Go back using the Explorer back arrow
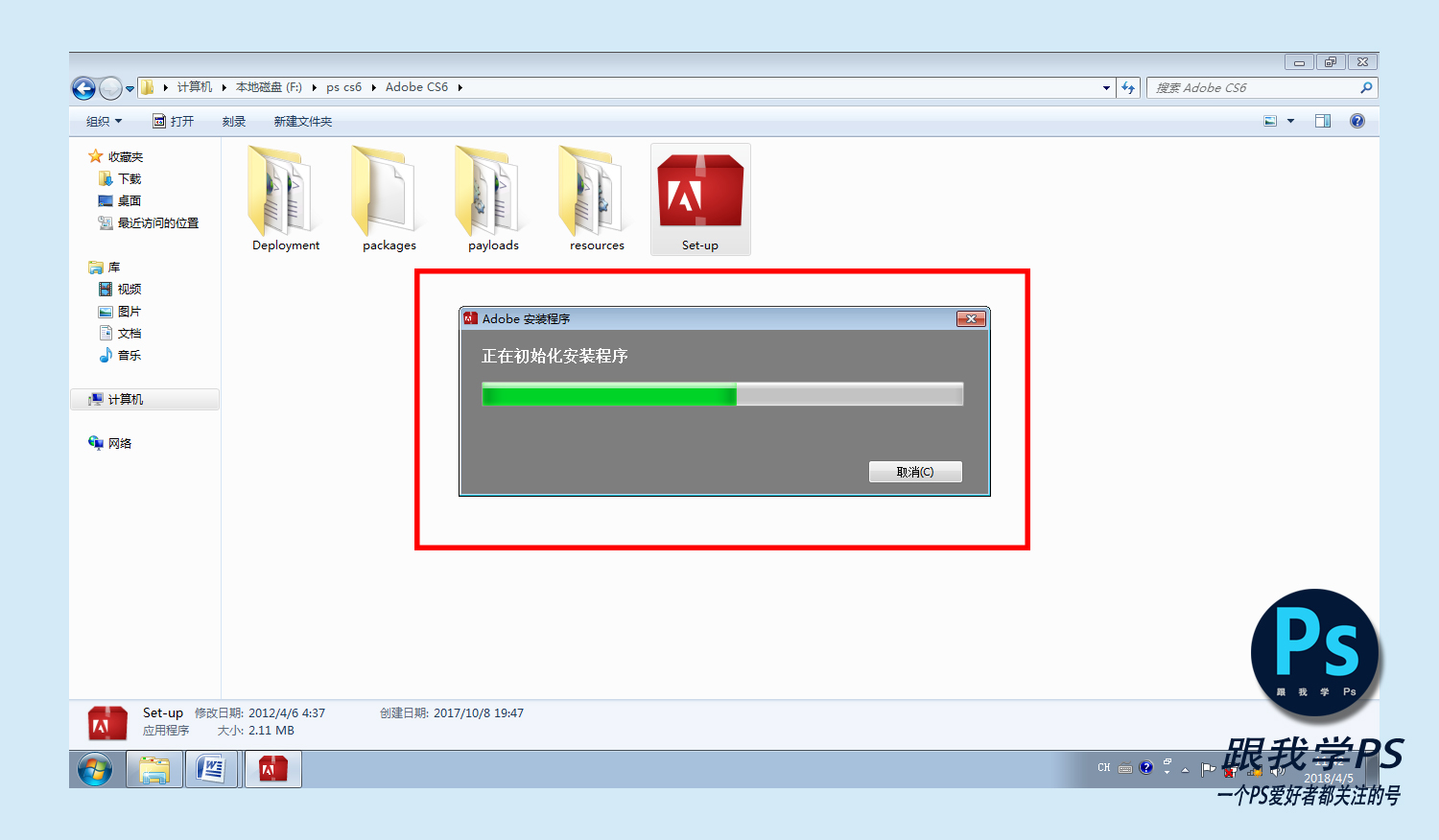1439x840 pixels. tap(83, 88)
